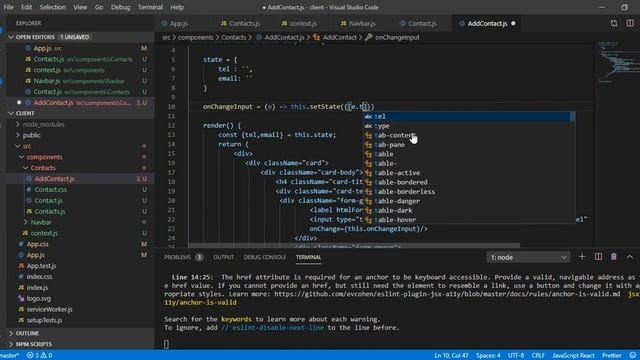Collapse the Contacts folder in explorer
Screen dimensions: 640x360
(43, 168)
